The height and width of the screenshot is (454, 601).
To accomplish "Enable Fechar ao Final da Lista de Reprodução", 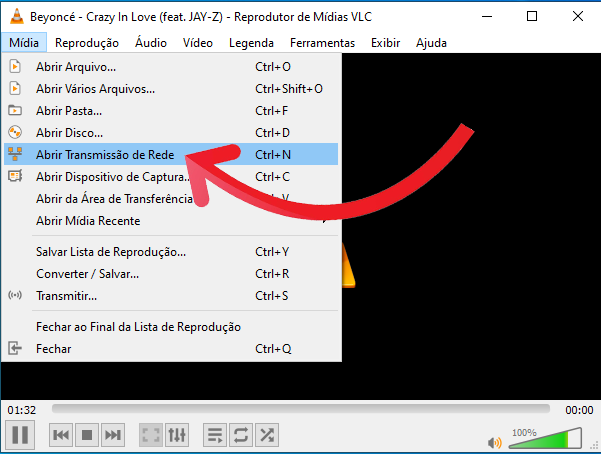I will coord(138,327).
